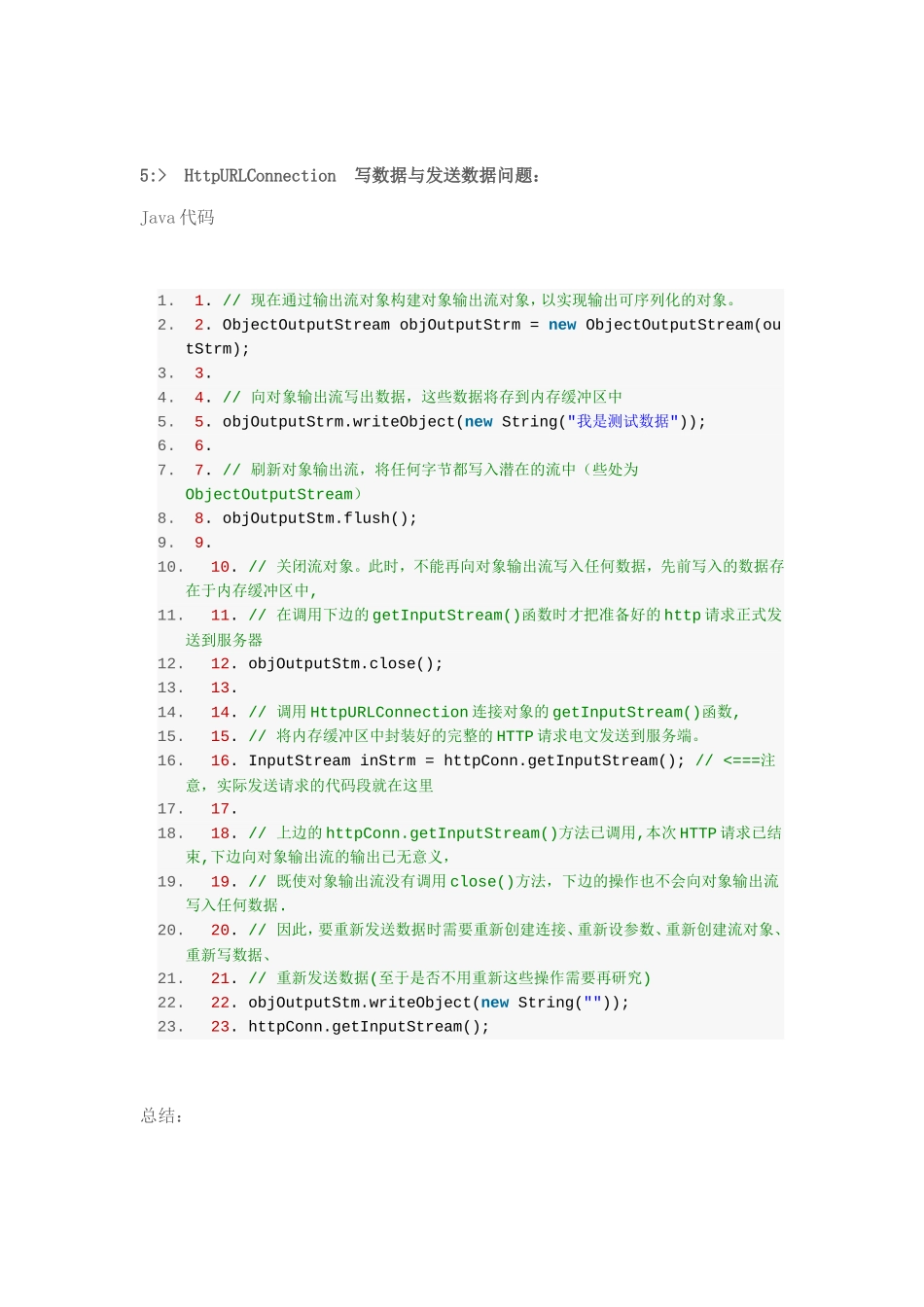Screen dimensions: 924x1307
Task: Click code 'ObjectOutputStream objOutputStrm = new'
Action: [x=400, y=325]
